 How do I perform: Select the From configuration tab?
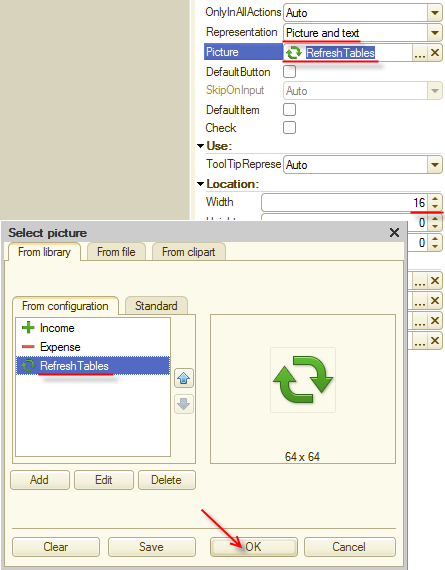(x=65, y=306)
